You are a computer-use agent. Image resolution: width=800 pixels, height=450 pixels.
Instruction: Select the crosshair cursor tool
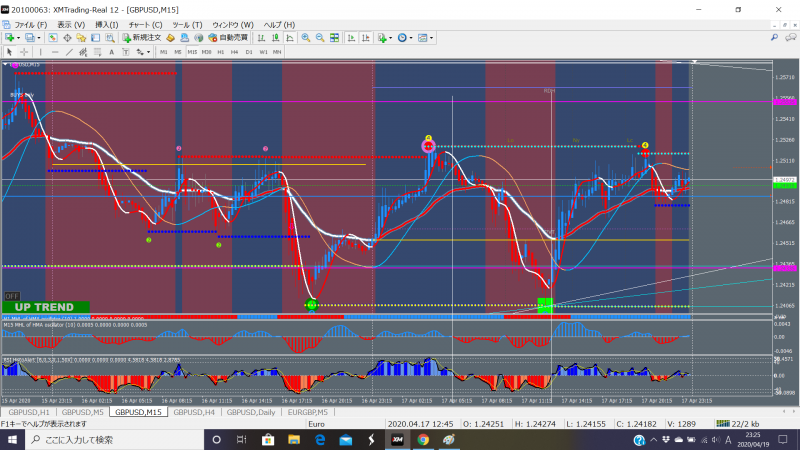pyautogui.click(x=24, y=52)
